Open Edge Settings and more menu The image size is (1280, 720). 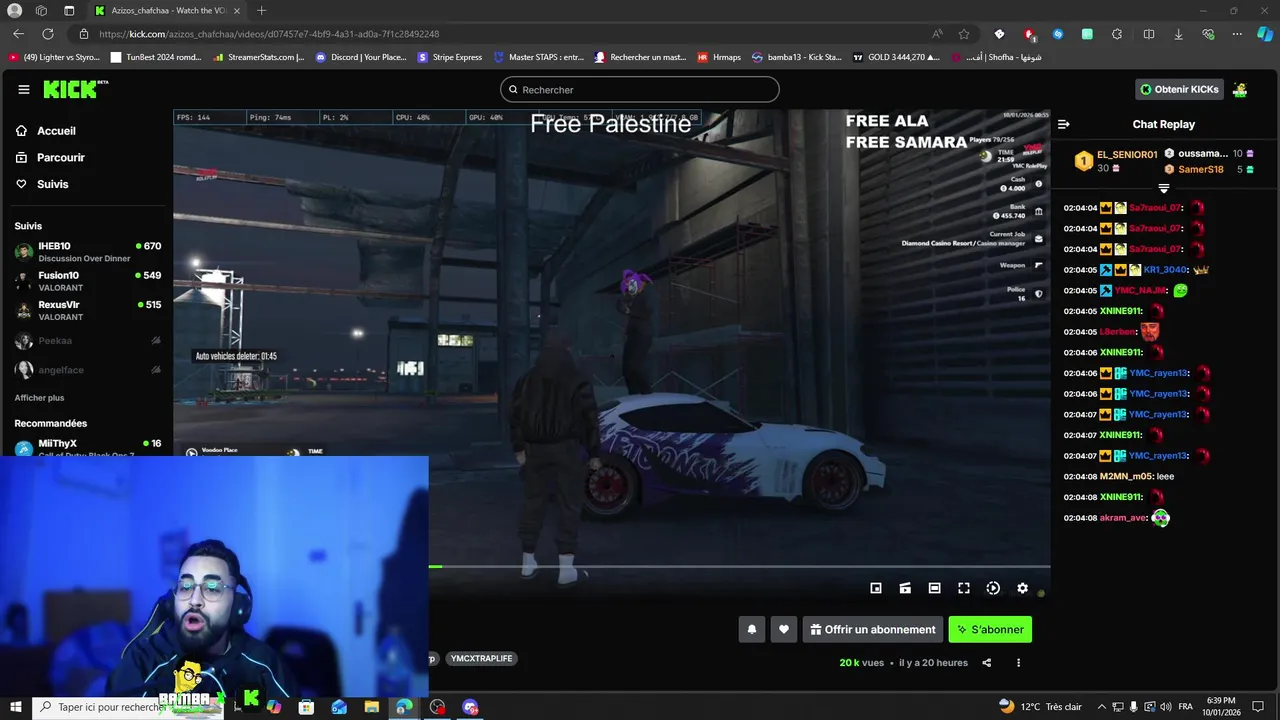tap(1237, 34)
